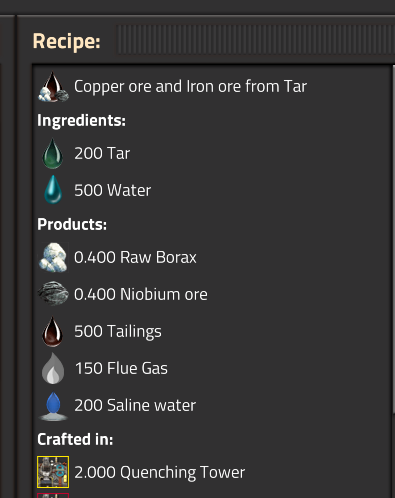Open the '0.400 Raw Borax' product entry

[135, 257]
